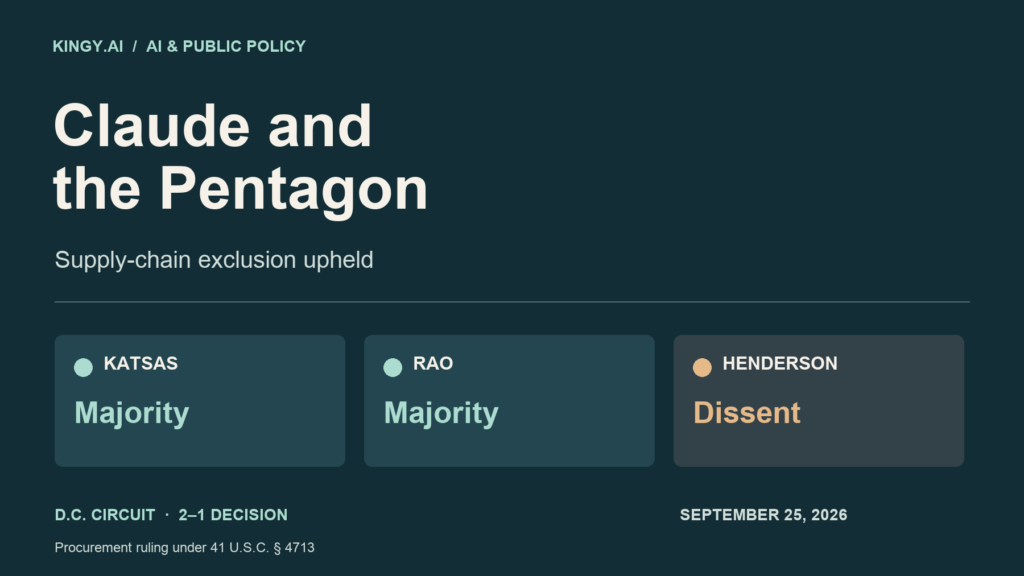
Task: Click the Majority text in KATSAS card
Action: (x=132, y=413)
